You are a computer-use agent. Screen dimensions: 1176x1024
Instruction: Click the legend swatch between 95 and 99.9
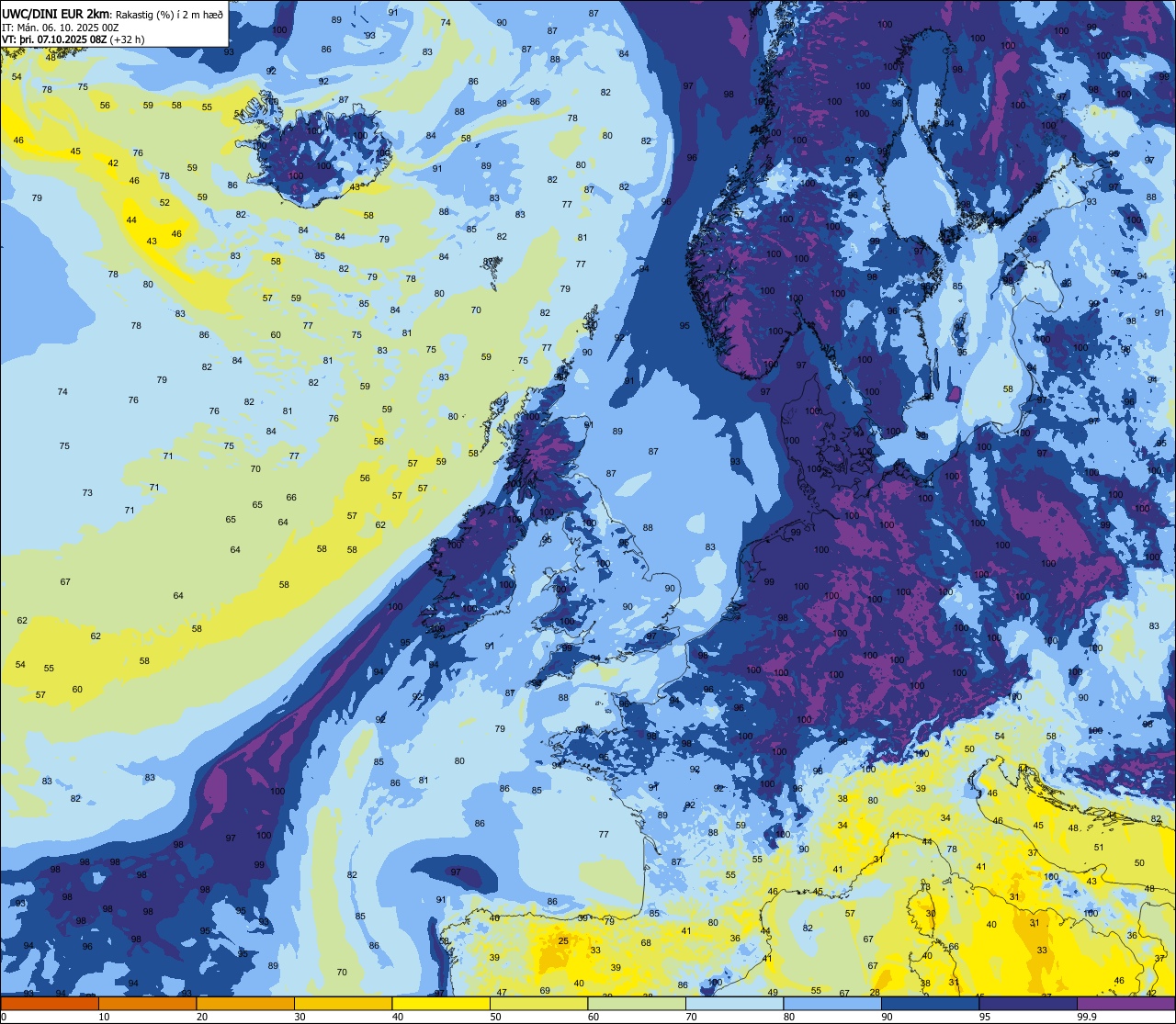1028,1003
